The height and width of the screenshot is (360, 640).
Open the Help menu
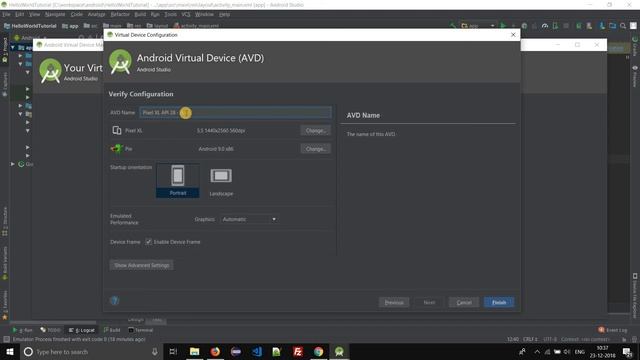tap(224, 14)
